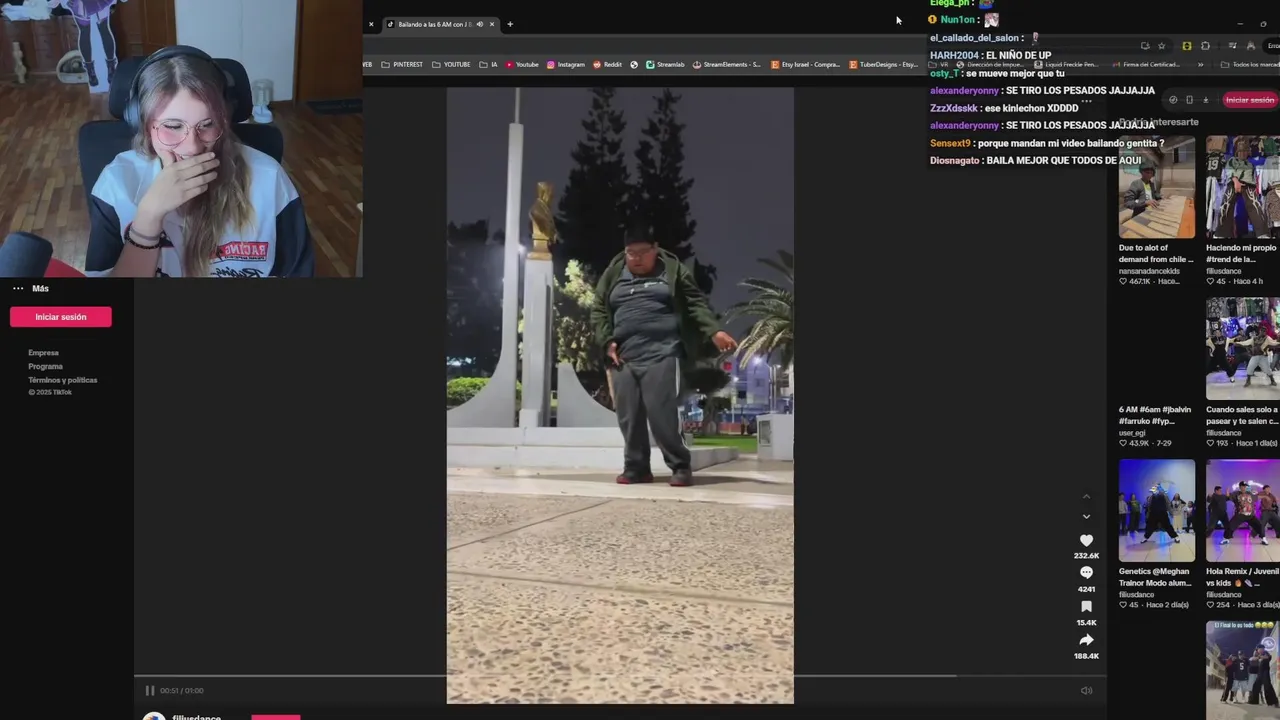Click the TikTok phone app icon in header
Screen dimensions: 1280x720
pos(1189,100)
